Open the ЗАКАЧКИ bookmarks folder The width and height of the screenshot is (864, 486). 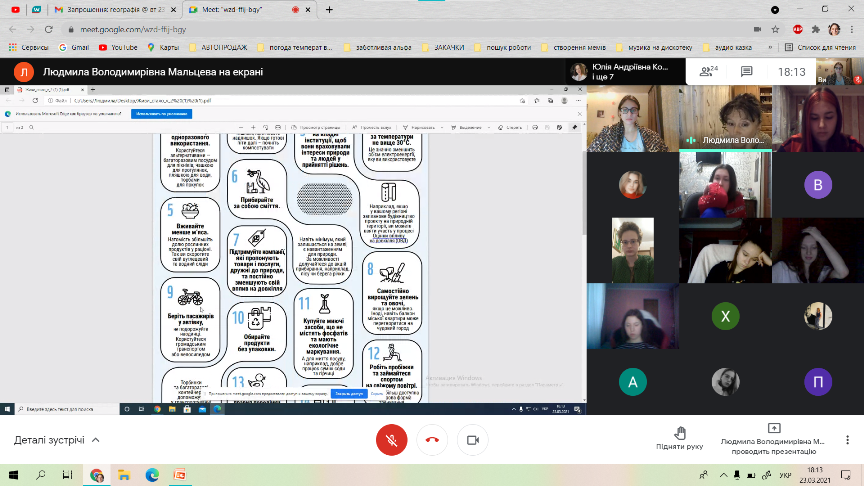[x=443, y=47]
